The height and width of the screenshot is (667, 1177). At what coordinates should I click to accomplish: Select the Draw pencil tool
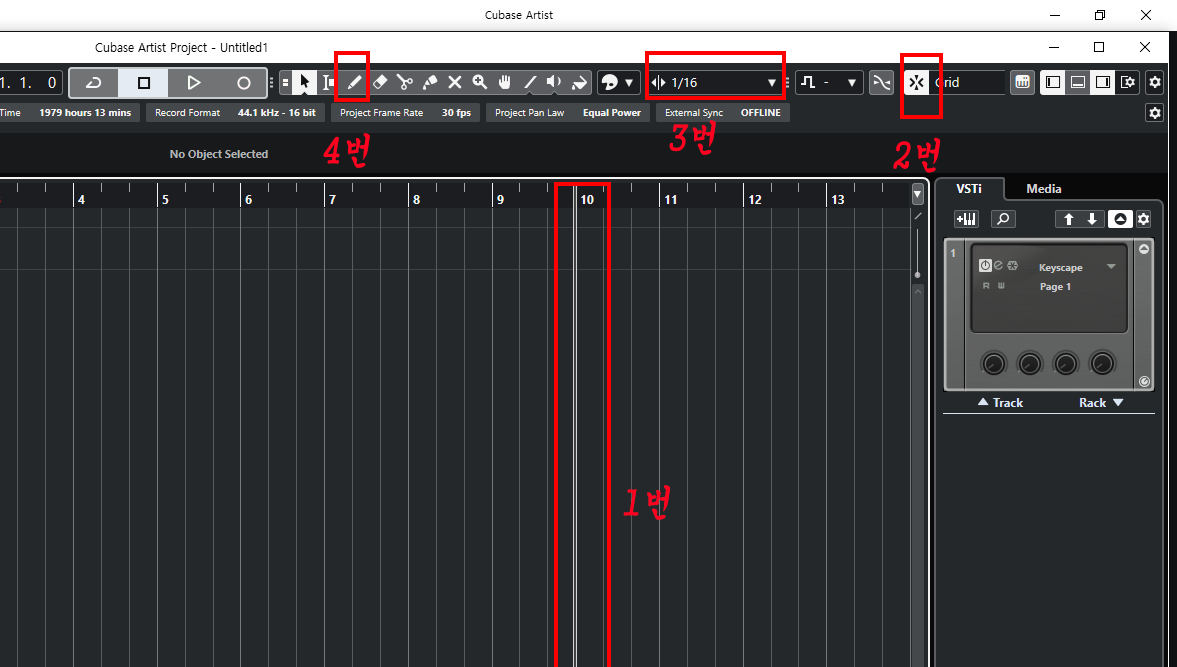354,83
